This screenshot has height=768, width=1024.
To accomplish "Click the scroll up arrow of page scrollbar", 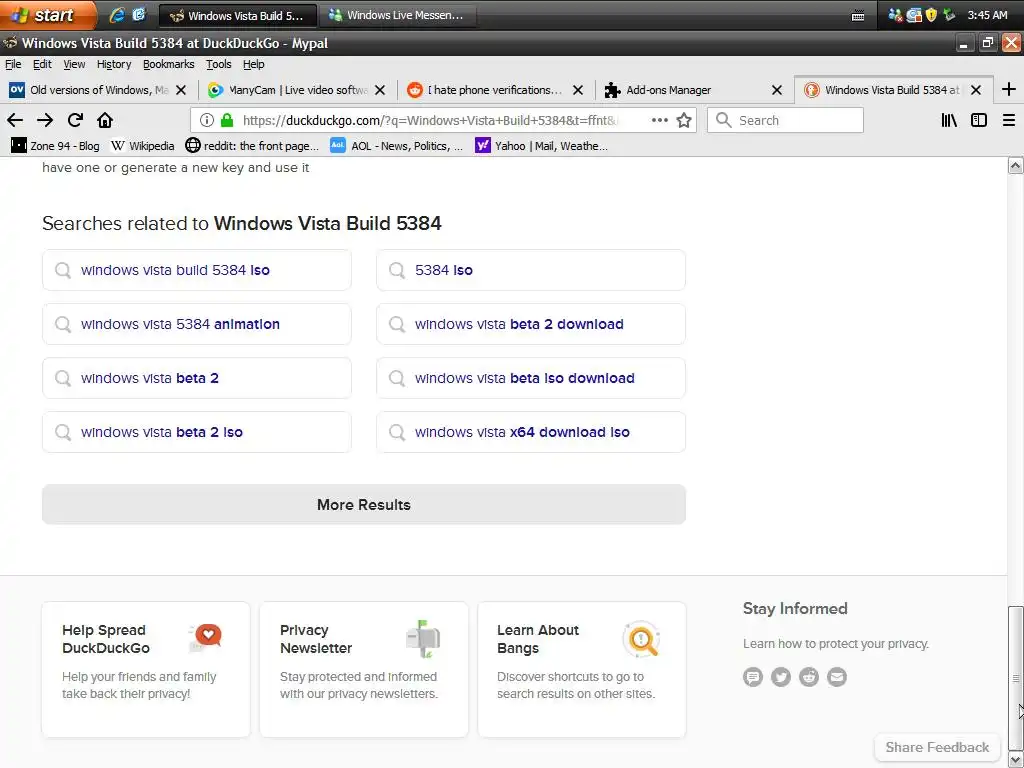I will pos(1016,165).
